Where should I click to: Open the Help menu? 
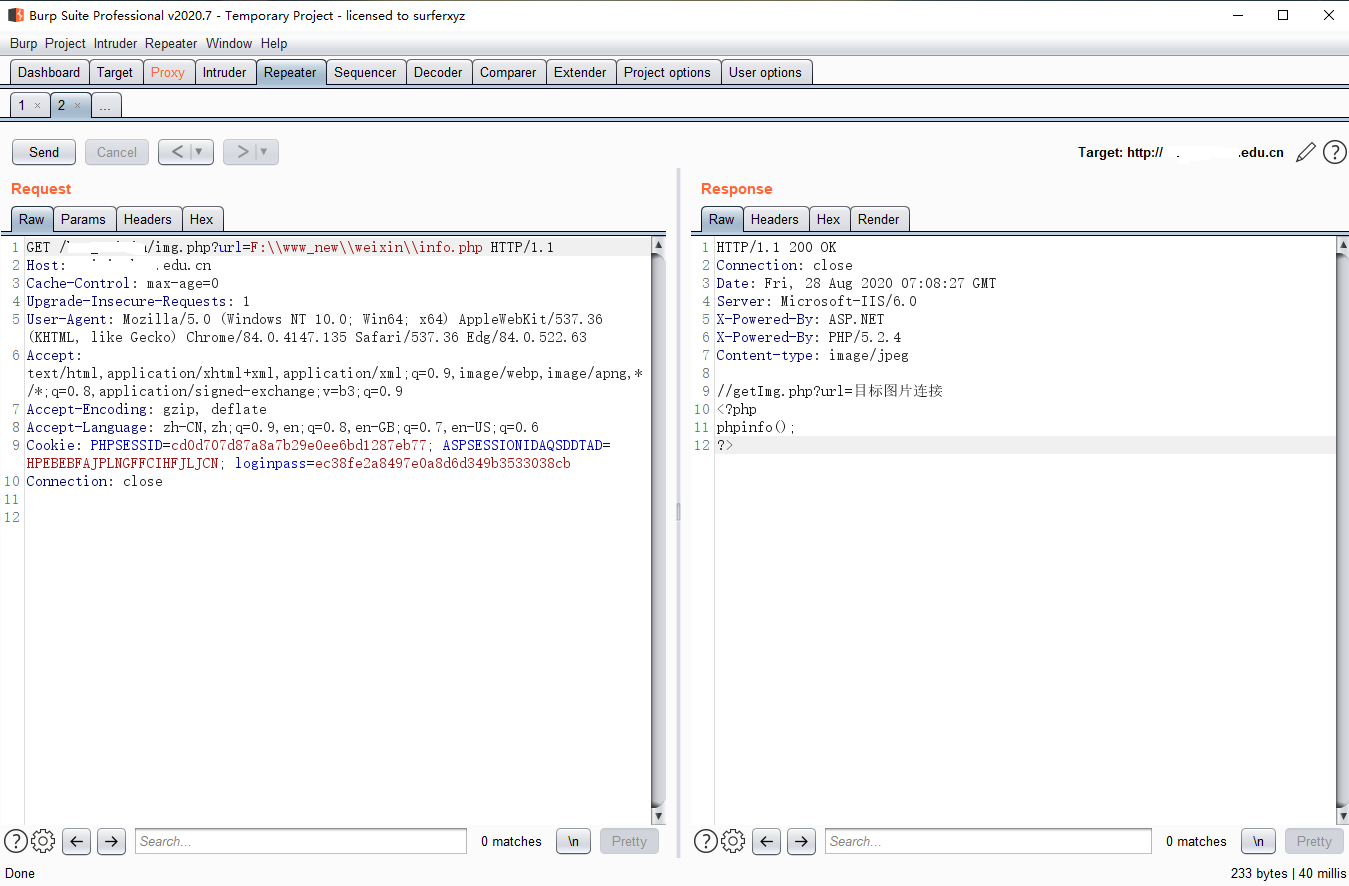274,43
